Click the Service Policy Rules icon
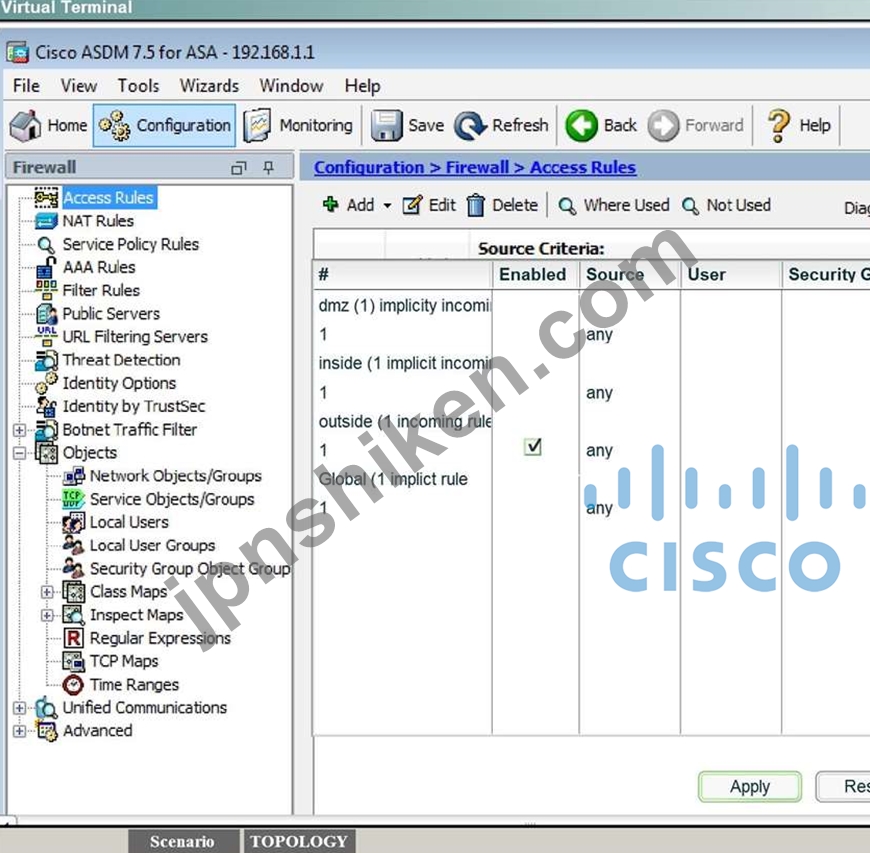Image resolution: width=870 pixels, height=853 pixels. pos(45,245)
